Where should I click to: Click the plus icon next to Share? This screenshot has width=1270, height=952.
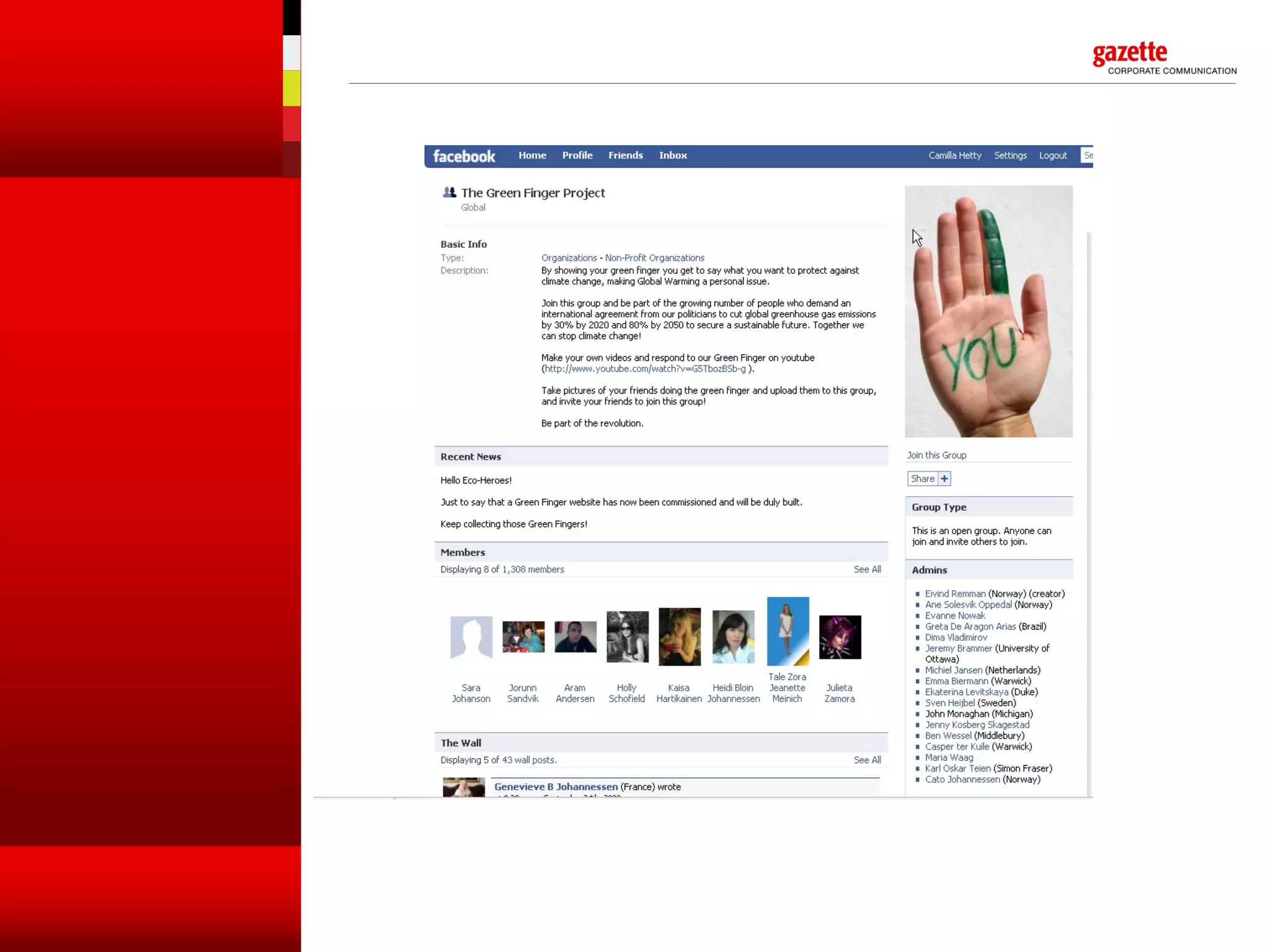(x=944, y=478)
